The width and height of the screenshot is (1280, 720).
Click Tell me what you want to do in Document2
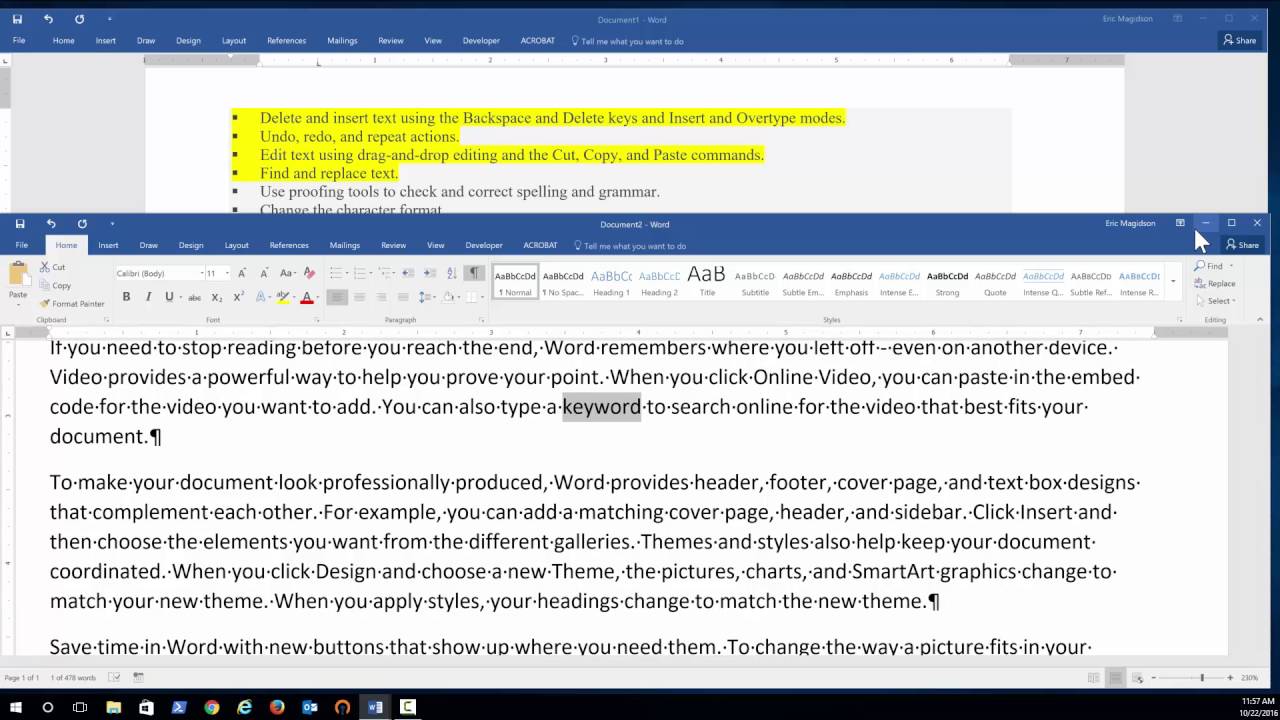tap(630, 246)
